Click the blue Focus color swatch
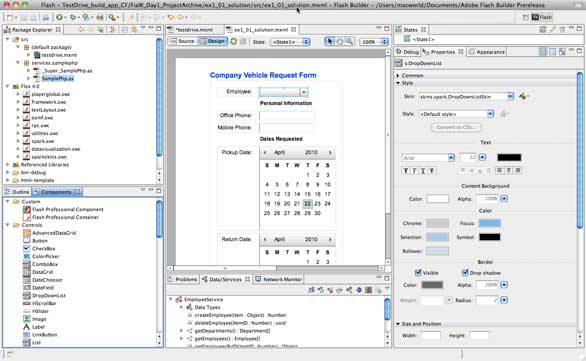The width and height of the screenshot is (586, 361). [490, 223]
